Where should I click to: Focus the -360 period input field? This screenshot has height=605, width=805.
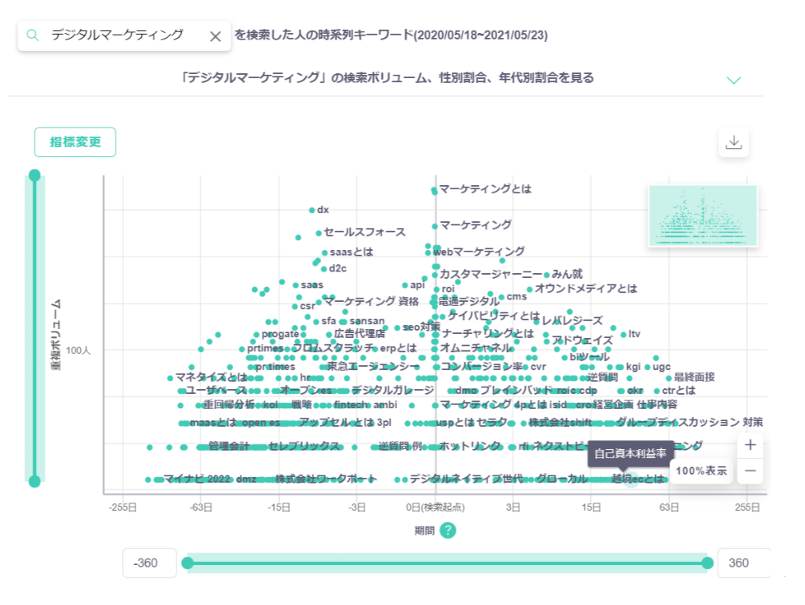pyautogui.click(x=150, y=563)
